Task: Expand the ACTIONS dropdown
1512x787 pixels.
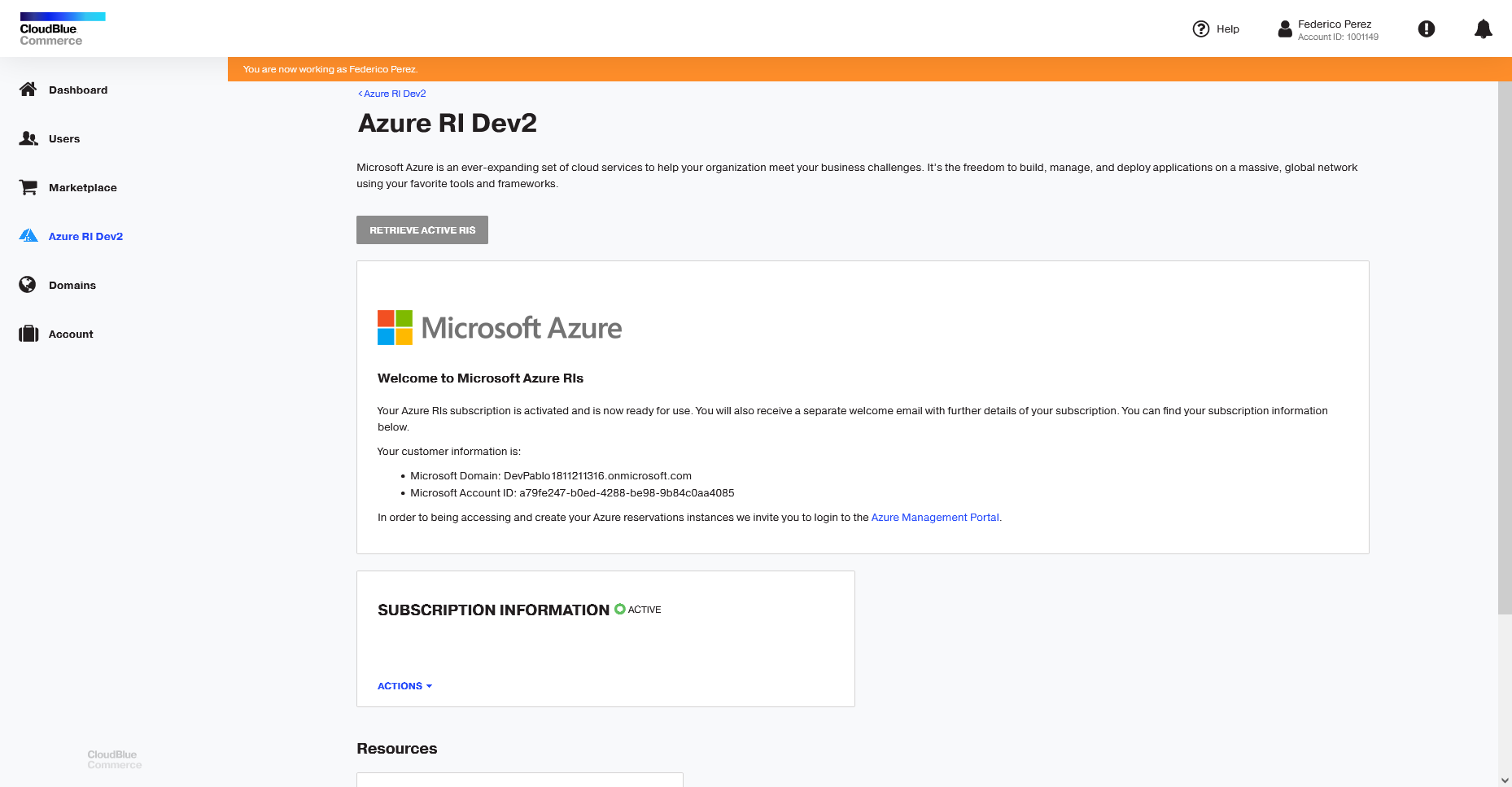Action: pyautogui.click(x=404, y=686)
